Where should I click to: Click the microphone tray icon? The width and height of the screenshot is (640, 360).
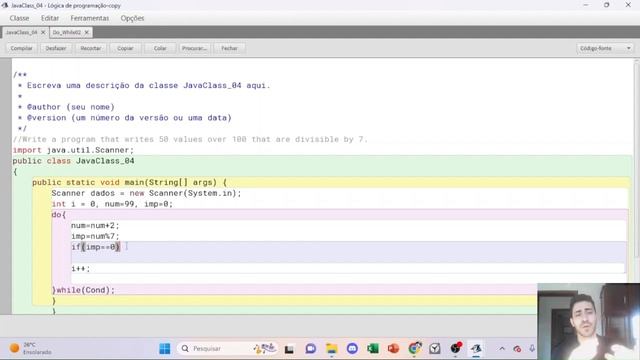coord(532,348)
